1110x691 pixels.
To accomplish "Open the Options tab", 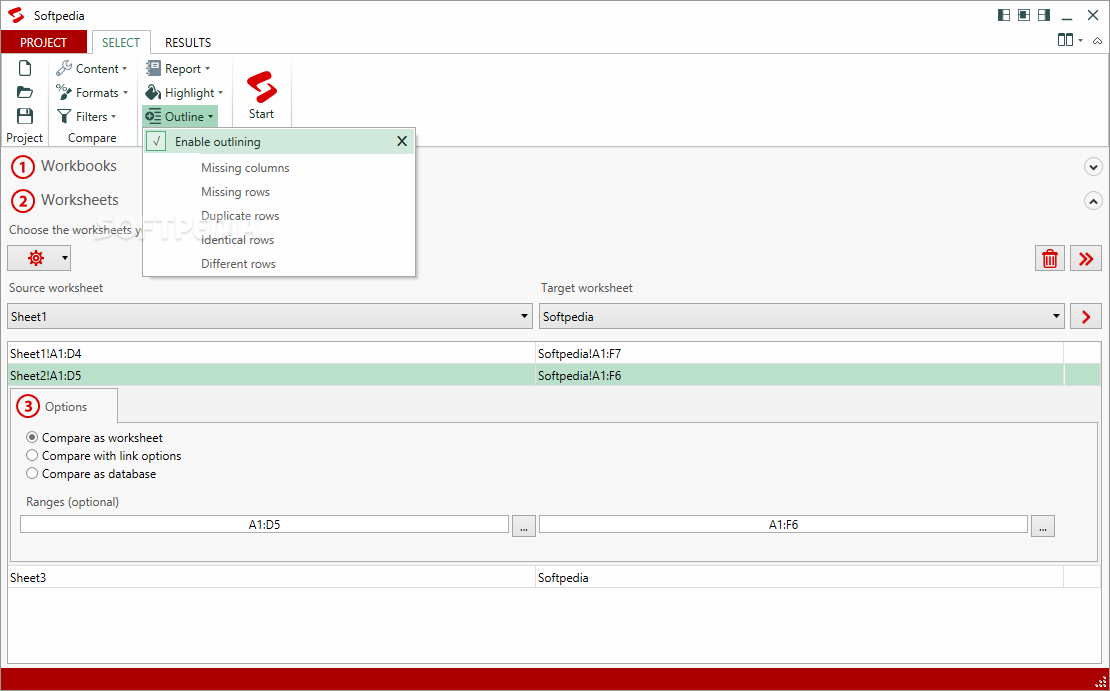I will pos(64,406).
